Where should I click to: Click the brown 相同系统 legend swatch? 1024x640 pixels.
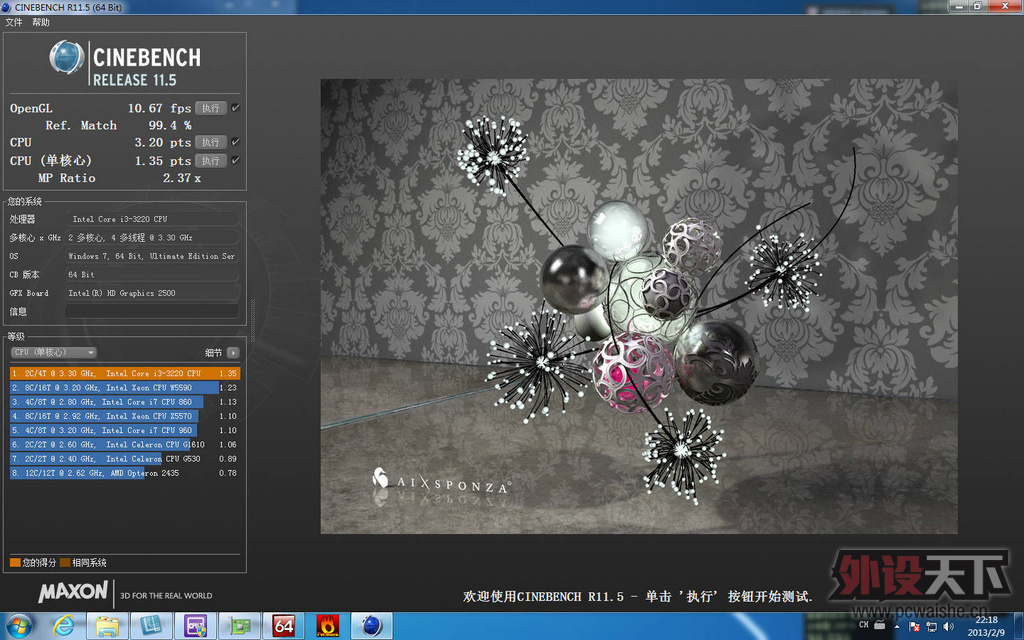(x=65, y=562)
